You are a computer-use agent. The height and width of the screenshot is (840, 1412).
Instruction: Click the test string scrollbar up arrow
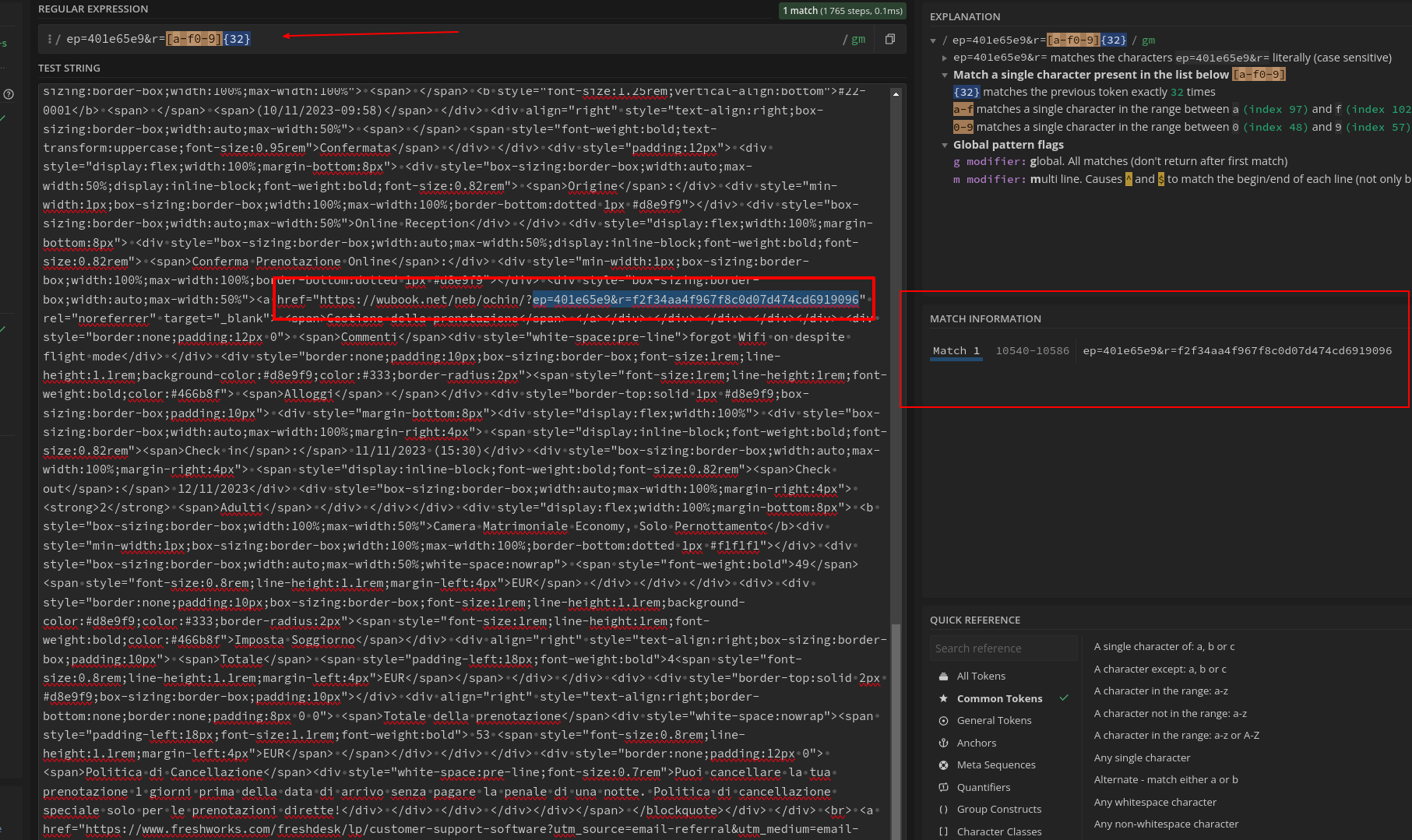pyautogui.click(x=896, y=93)
